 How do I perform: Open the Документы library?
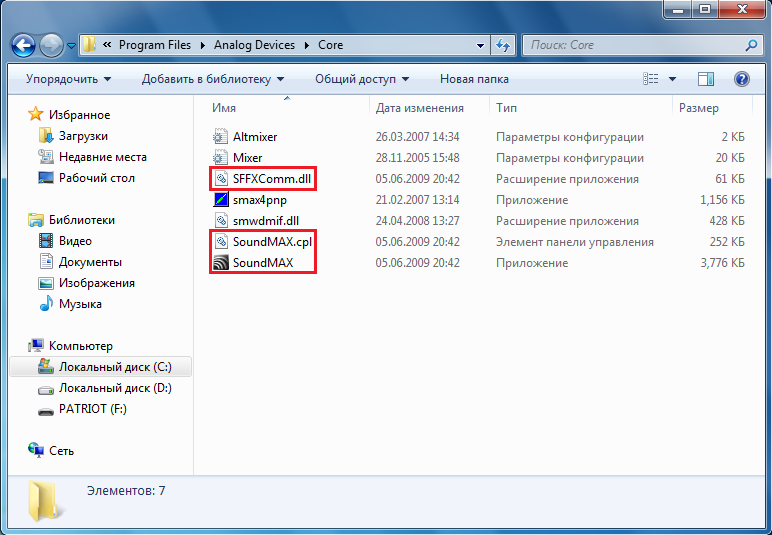(90, 262)
